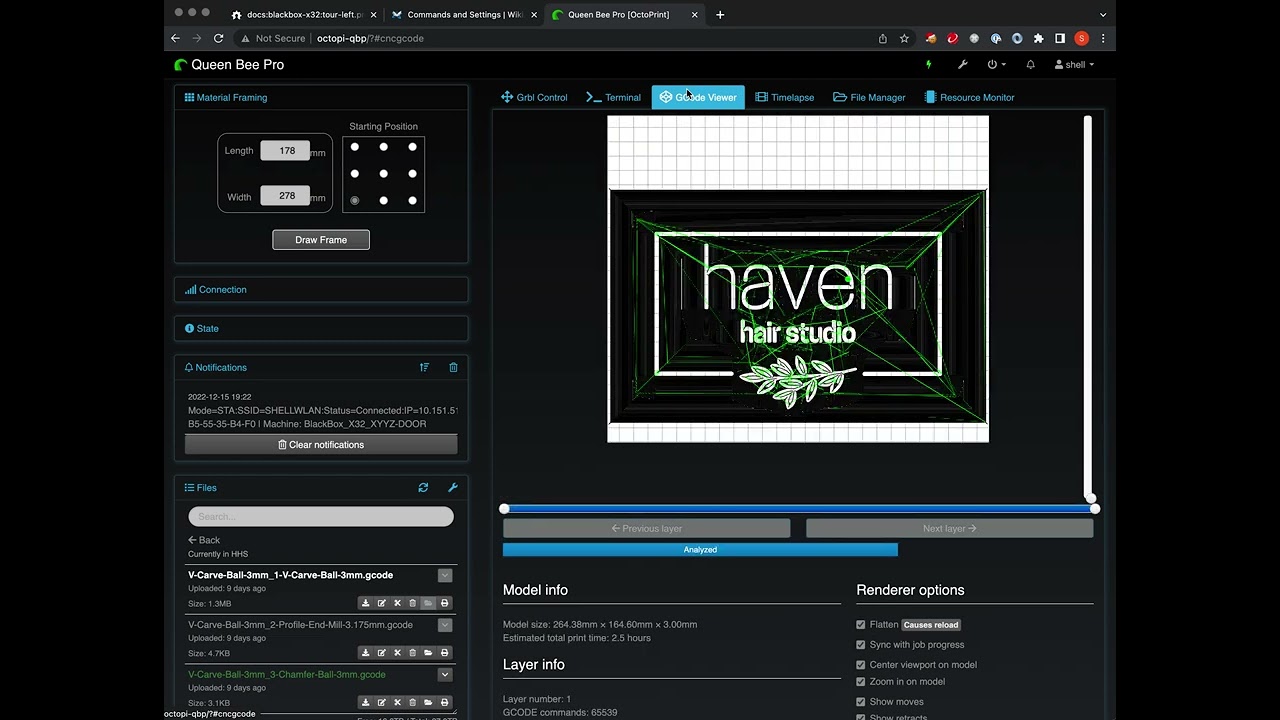The height and width of the screenshot is (720, 1280).
Task: Click the Previous layer button
Action: click(x=646, y=528)
